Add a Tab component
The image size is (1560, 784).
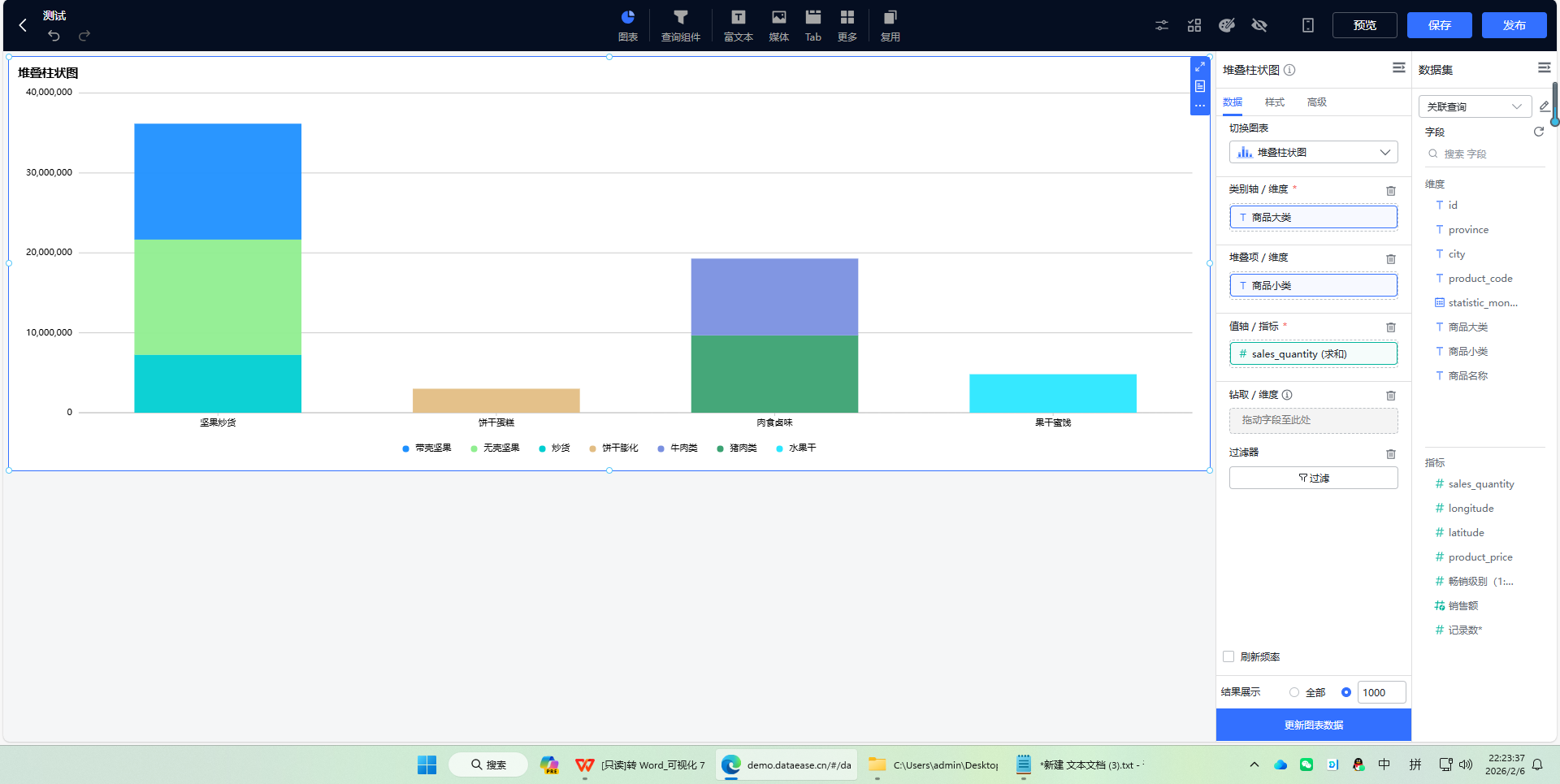(813, 25)
